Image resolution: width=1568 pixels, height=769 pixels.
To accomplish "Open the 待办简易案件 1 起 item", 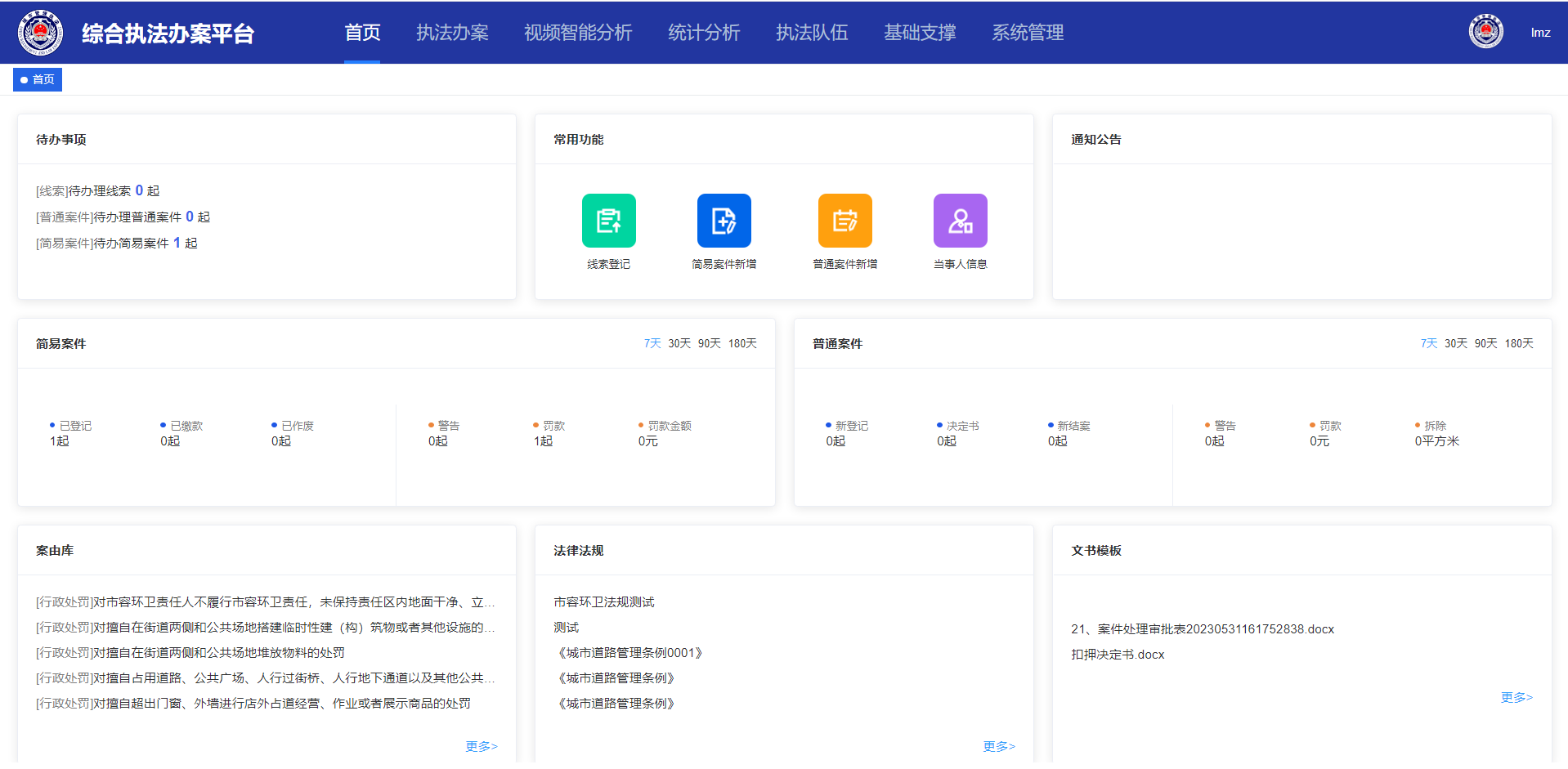I will pyautogui.click(x=117, y=244).
